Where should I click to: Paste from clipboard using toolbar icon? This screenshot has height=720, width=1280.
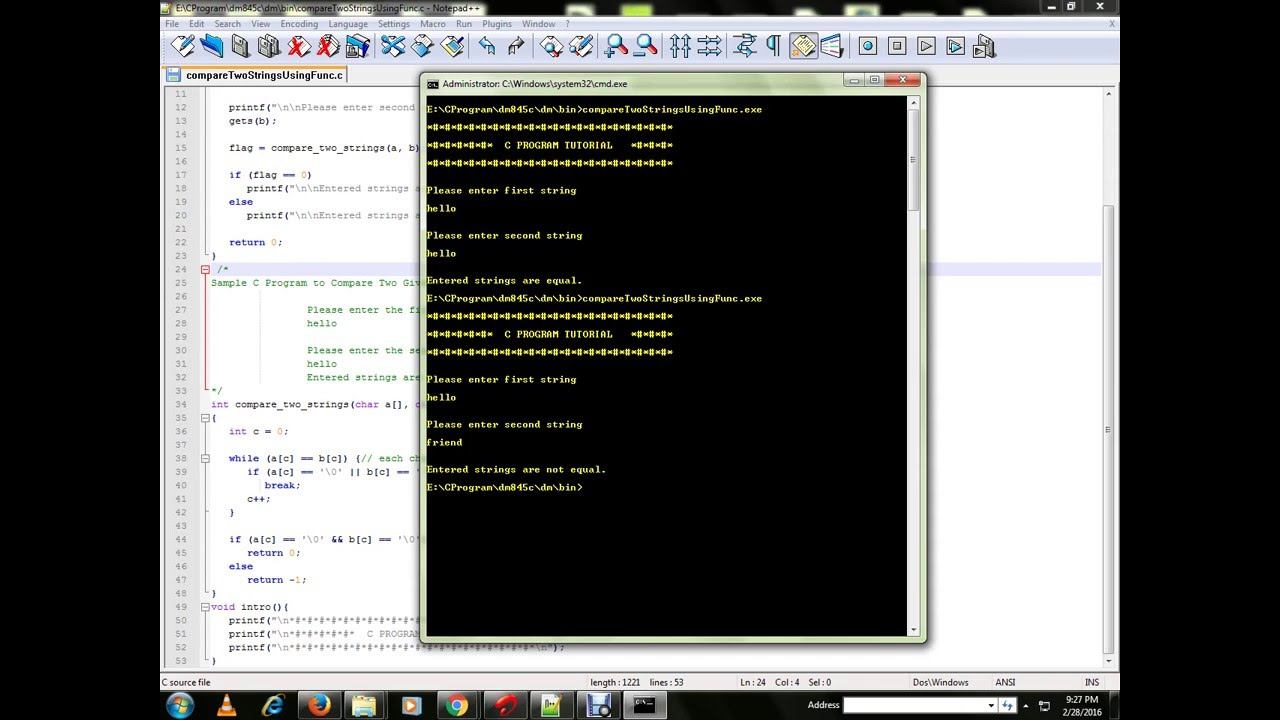pos(452,46)
